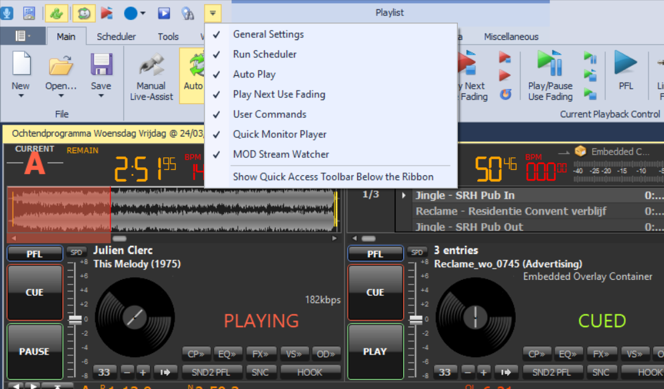Toggle the Auto Play quick access icon
The height and width of the screenshot is (389, 664).
pos(83,13)
